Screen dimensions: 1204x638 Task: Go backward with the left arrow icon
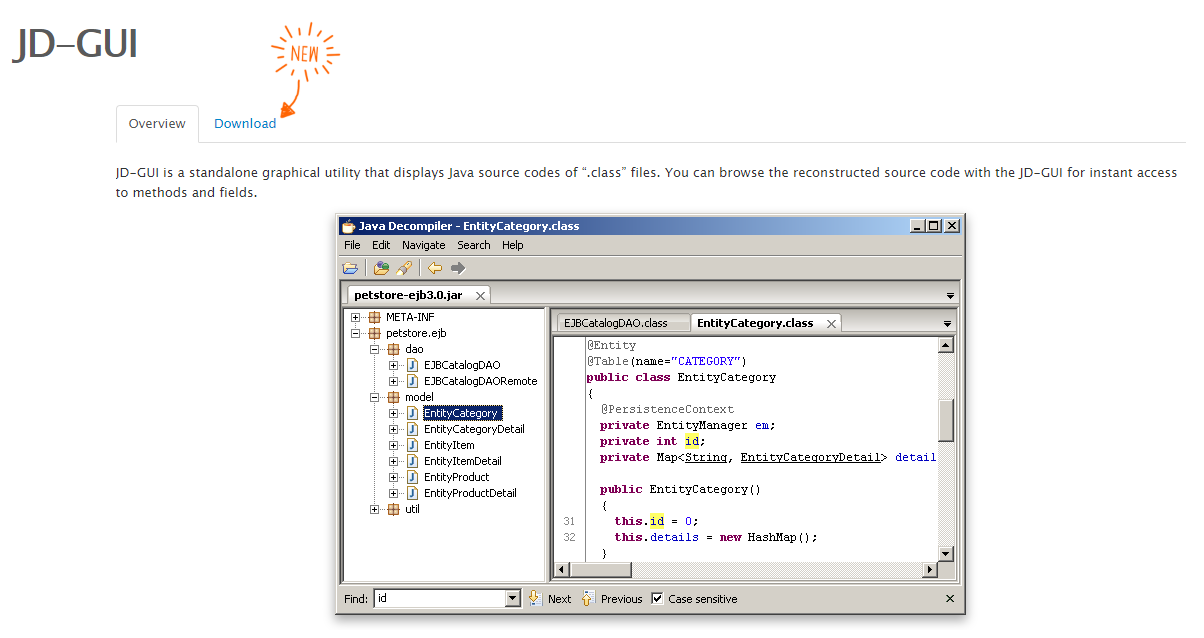(435, 268)
